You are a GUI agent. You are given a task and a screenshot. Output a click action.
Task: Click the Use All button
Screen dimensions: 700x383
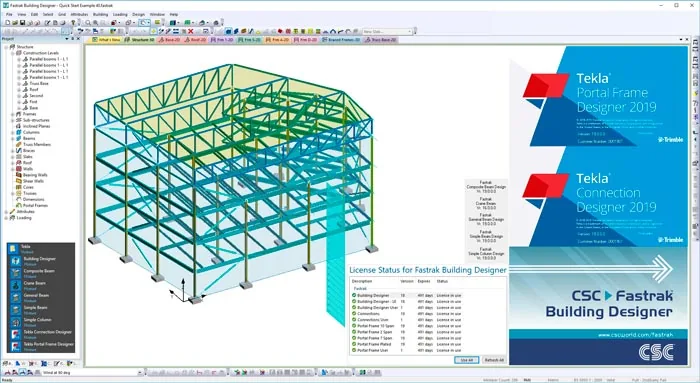coord(467,360)
